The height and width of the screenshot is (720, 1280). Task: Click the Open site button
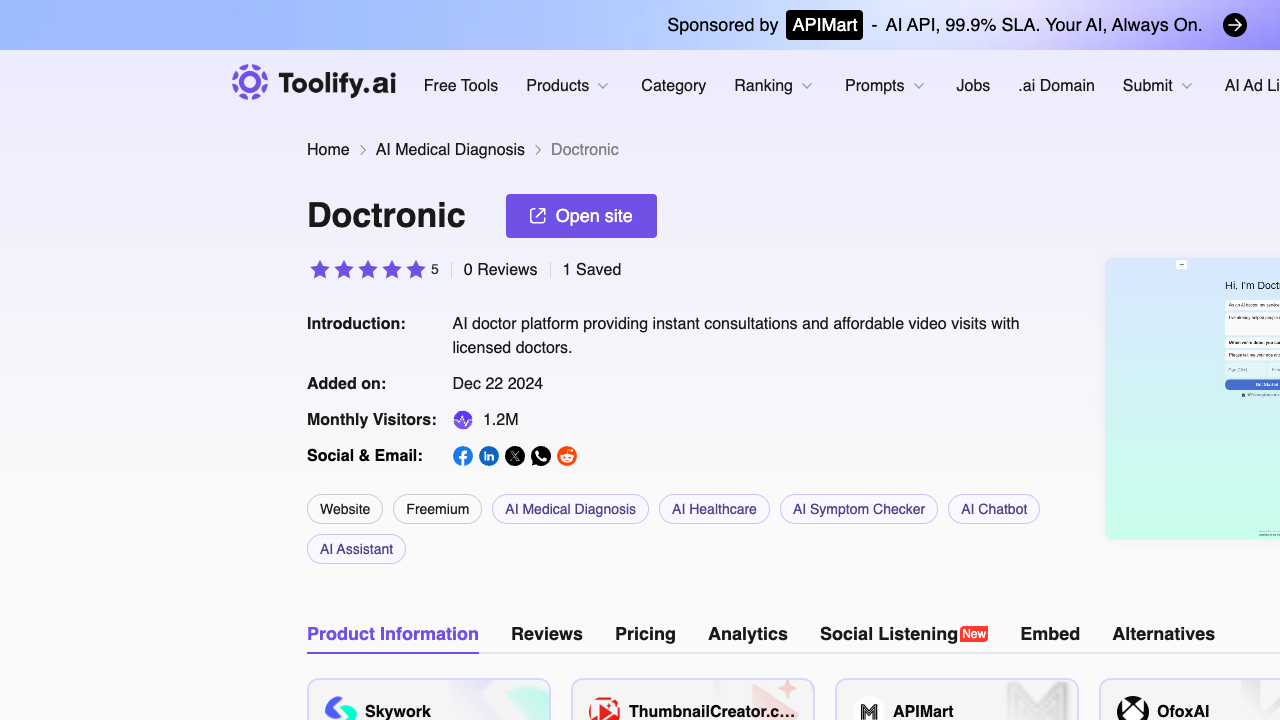[x=581, y=216]
